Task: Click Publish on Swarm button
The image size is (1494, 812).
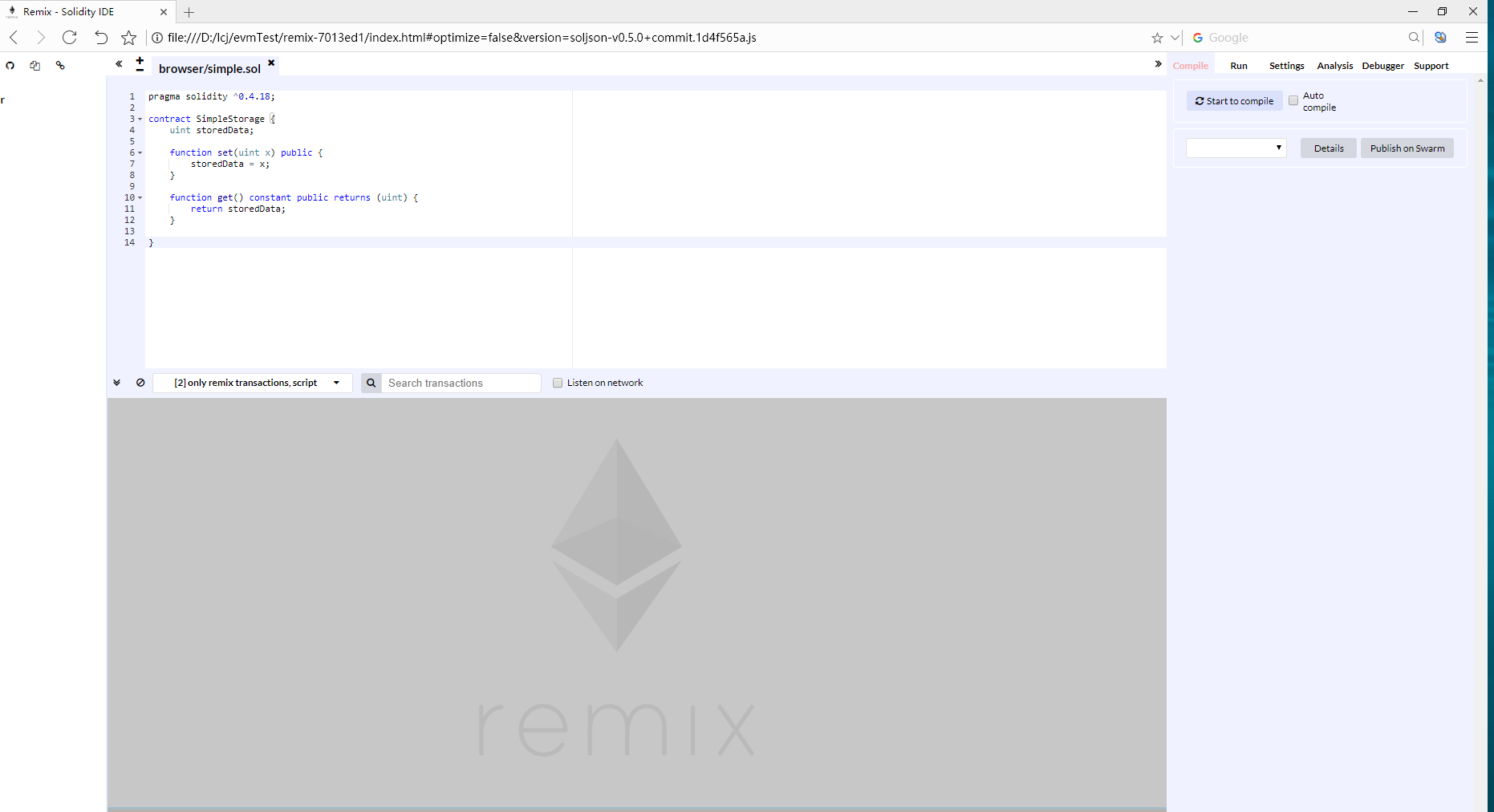Action: (x=1407, y=148)
